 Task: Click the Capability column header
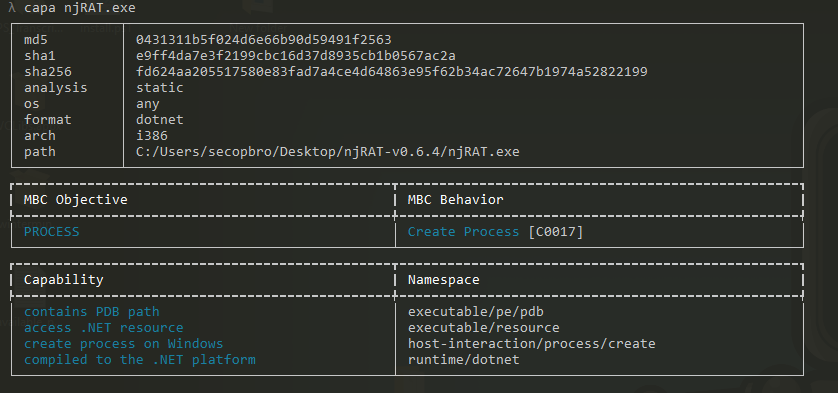[x=64, y=280]
